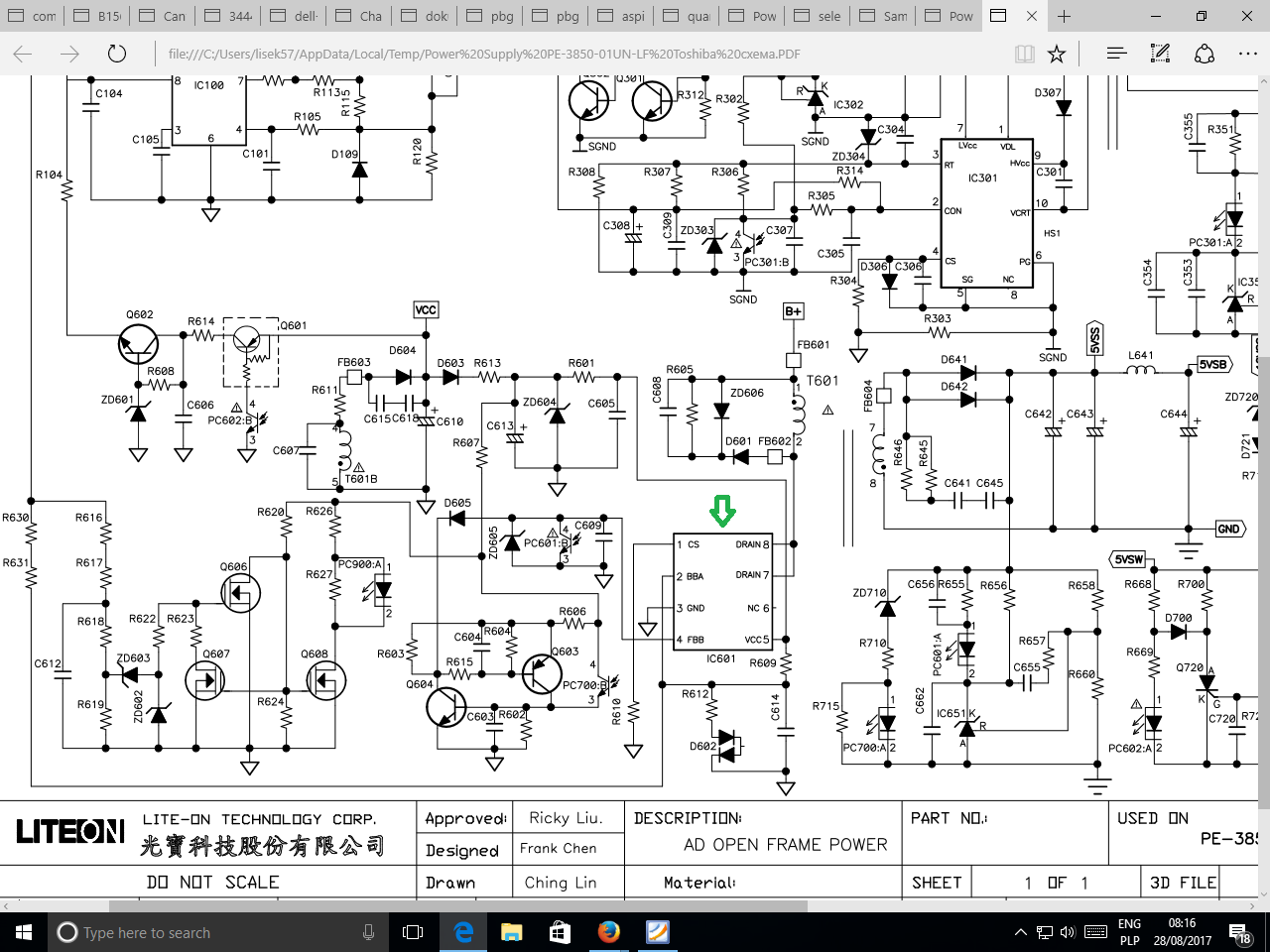Screen dimensions: 1270x952
Task: Make a Web Note with pen icon
Action: [1160, 54]
